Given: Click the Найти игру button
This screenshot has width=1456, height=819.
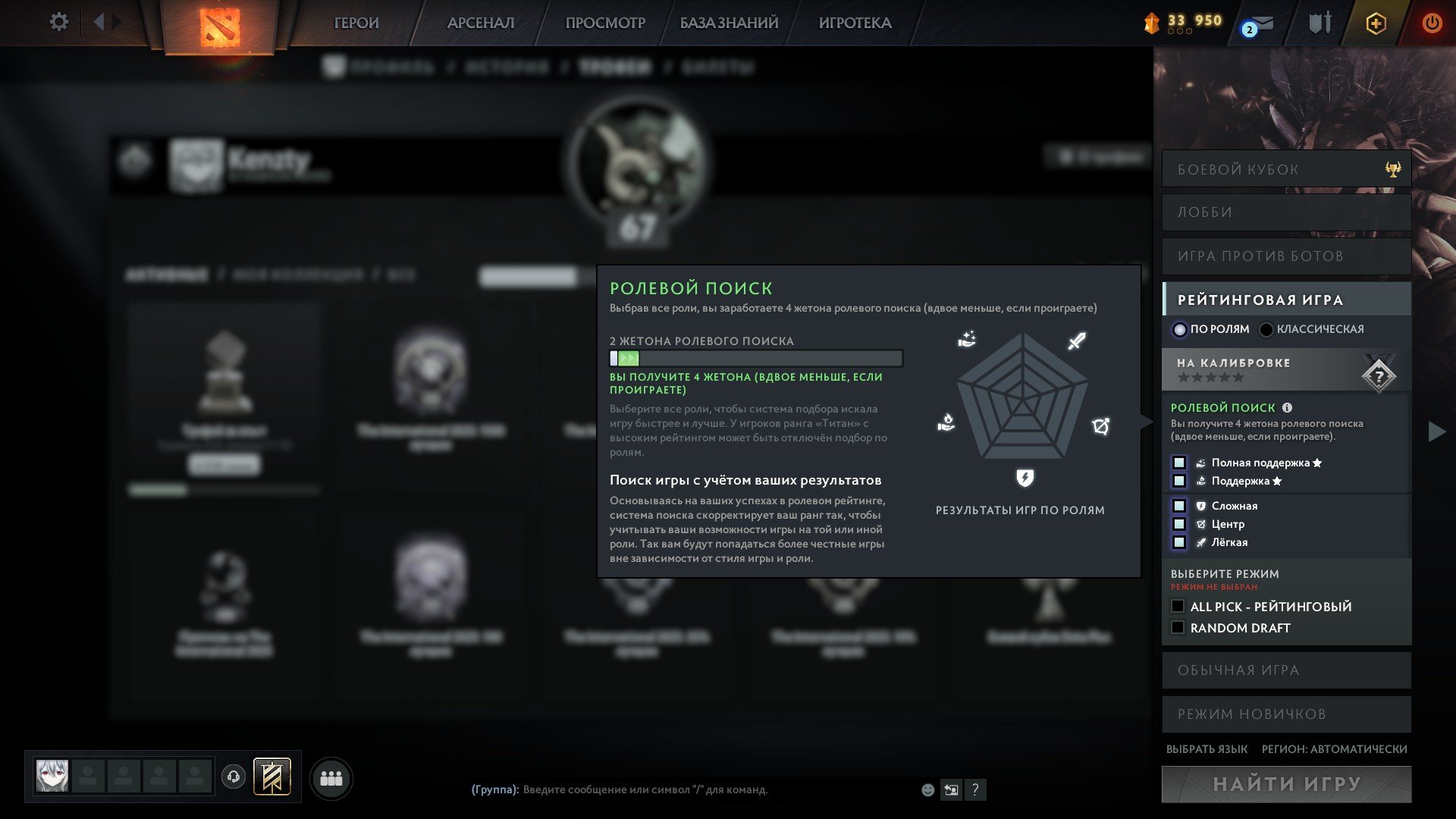Looking at the screenshot, I should pos(1286,784).
